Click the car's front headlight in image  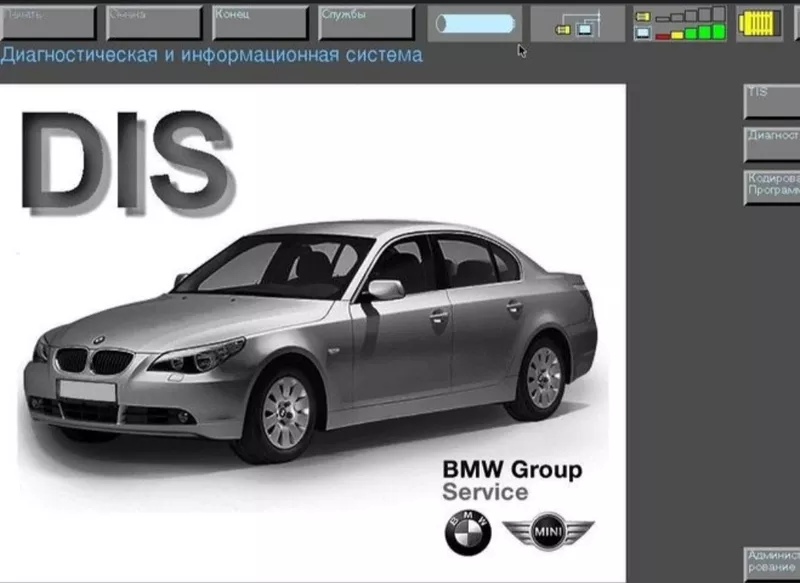point(203,354)
